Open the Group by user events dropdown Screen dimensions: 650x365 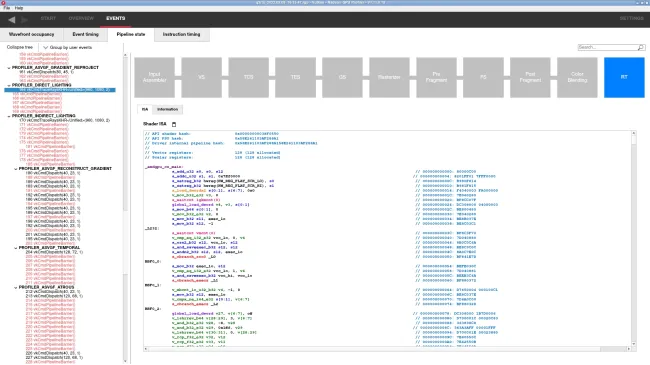[x=68, y=48]
